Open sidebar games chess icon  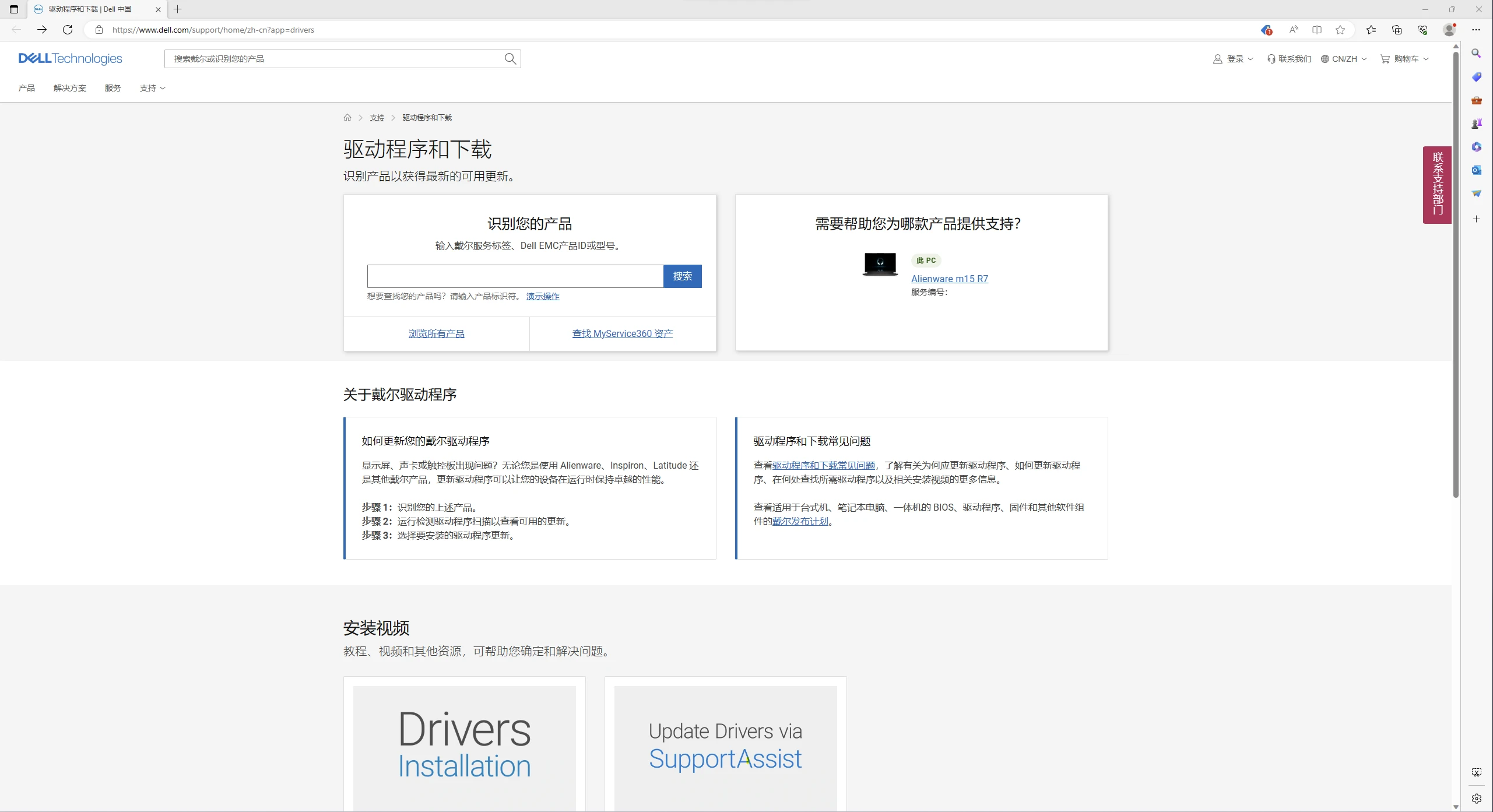[x=1476, y=124]
